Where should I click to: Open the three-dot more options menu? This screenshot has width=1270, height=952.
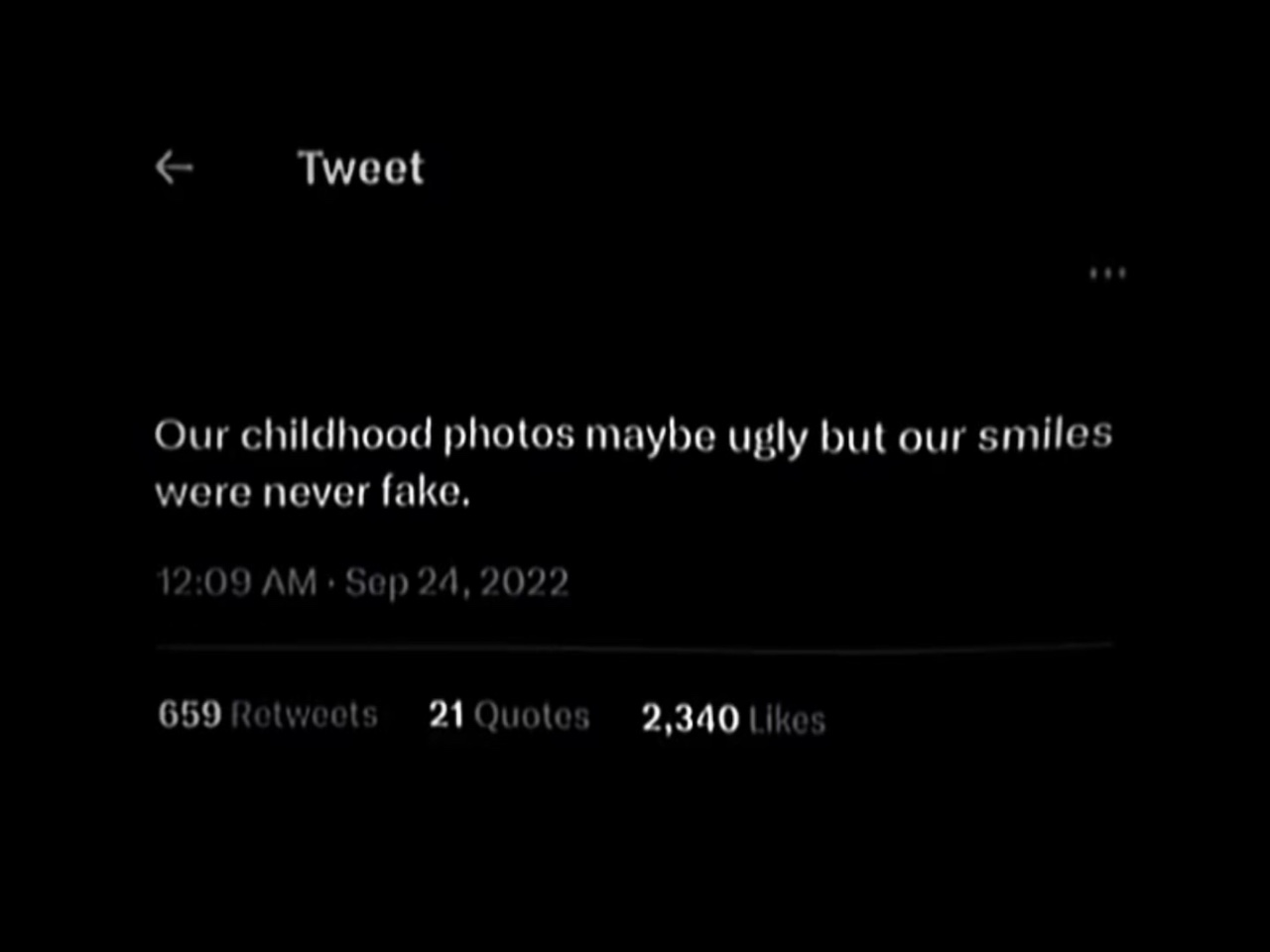tap(1107, 273)
